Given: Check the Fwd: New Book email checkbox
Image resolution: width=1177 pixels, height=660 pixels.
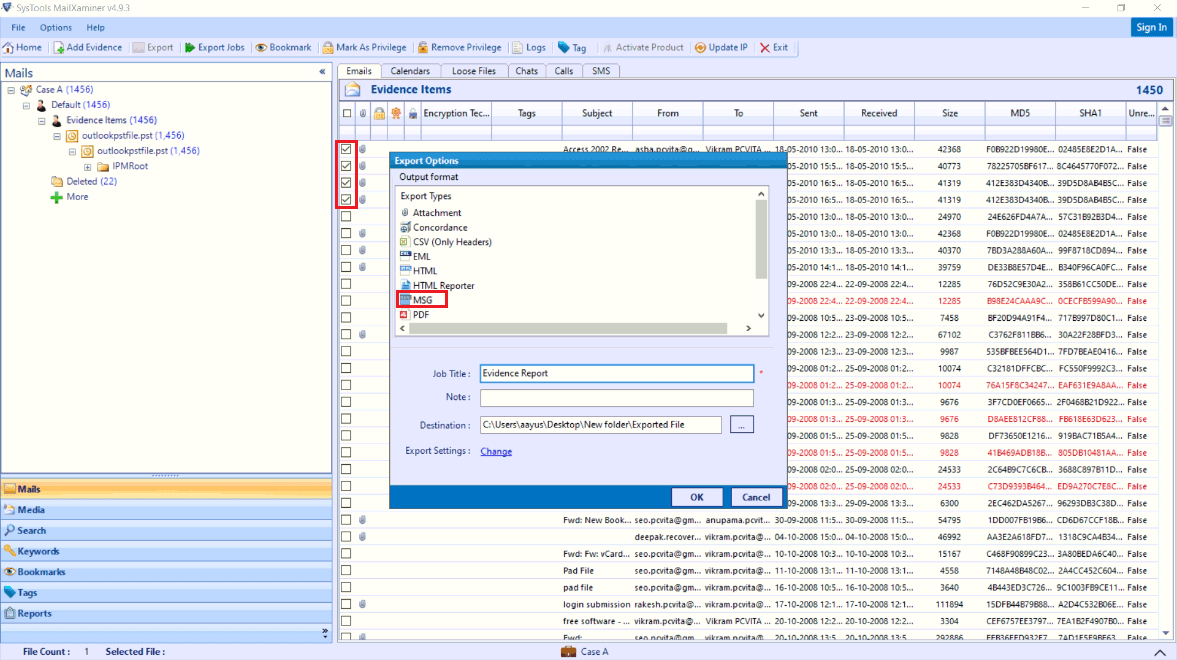Looking at the screenshot, I should 346,520.
